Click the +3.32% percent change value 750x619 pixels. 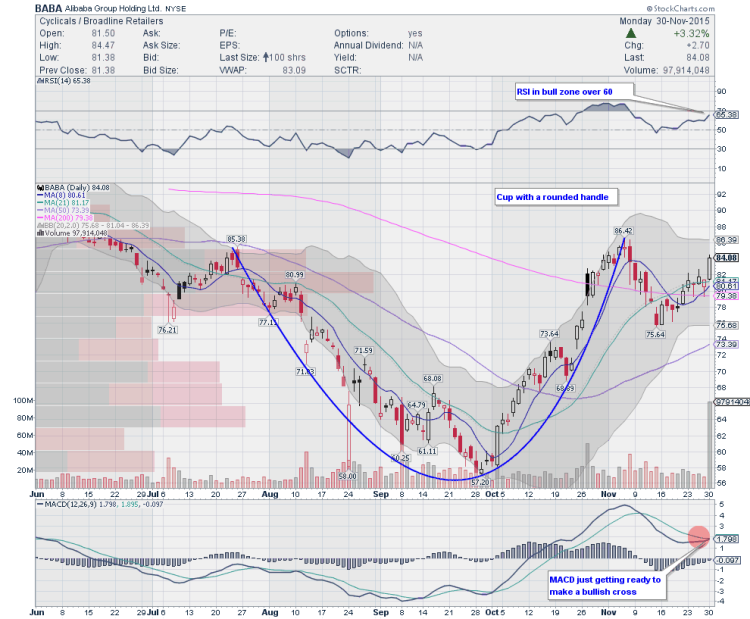pos(691,33)
